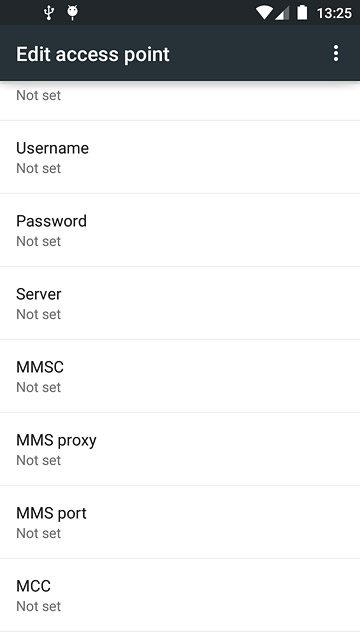Open the MCC setting
The width and height of the screenshot is (360, 640).
pos(180,596)
